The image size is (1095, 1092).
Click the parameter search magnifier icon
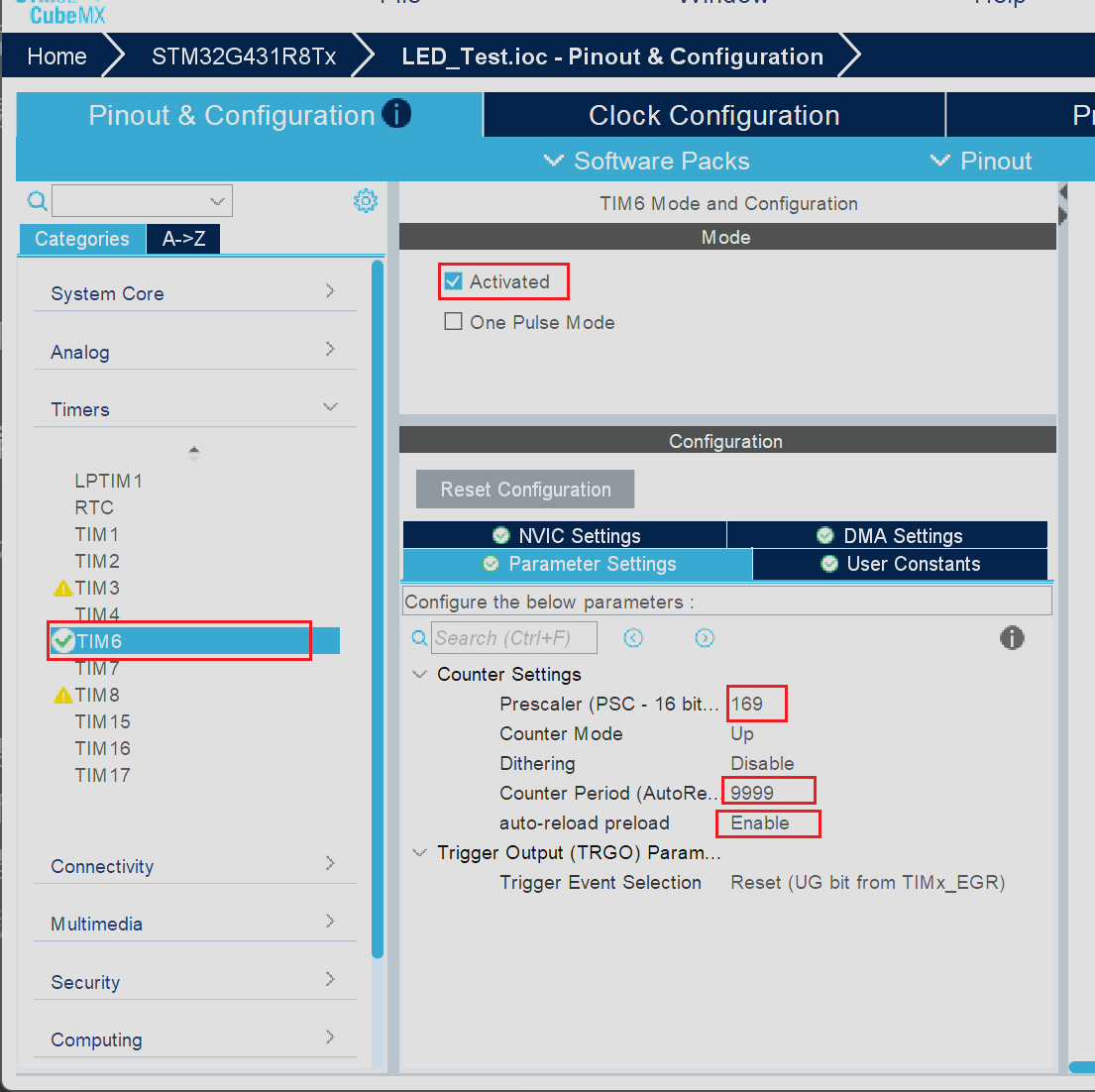coord(420,638)
